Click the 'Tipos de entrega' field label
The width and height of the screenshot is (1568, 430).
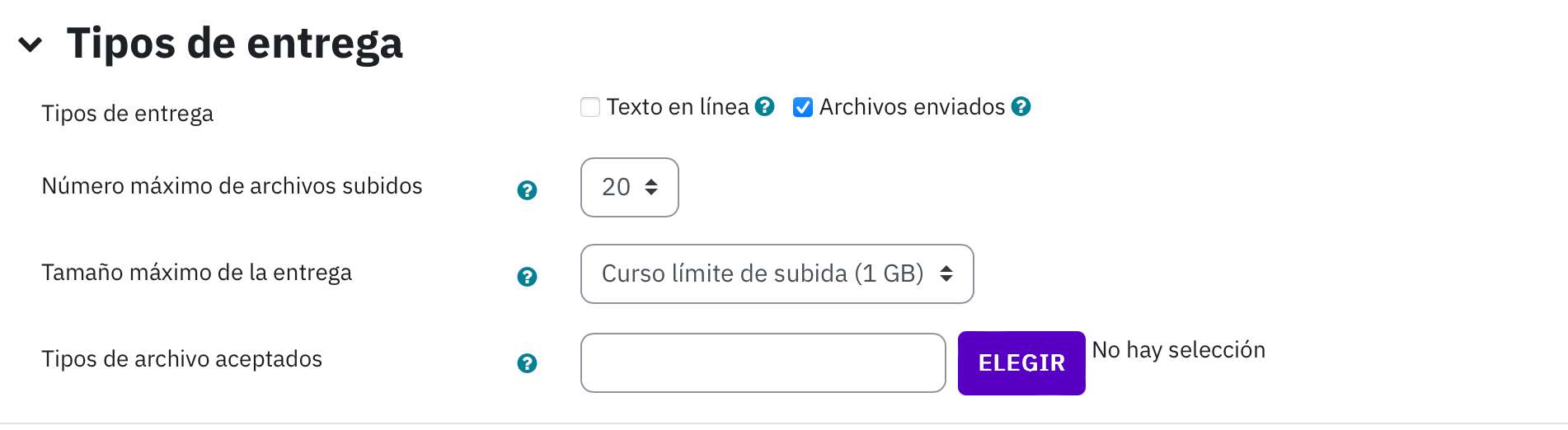point(128,114)
